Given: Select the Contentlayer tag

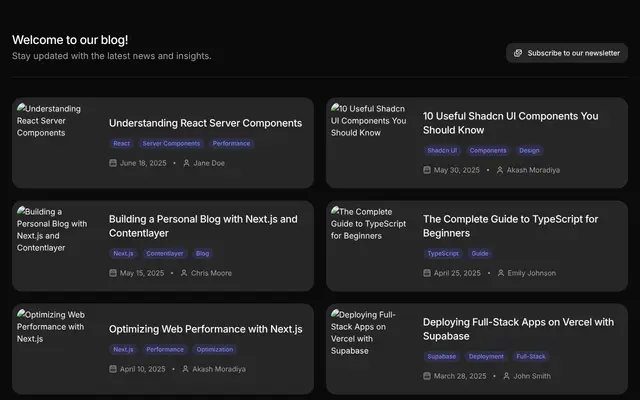Looking at the screenshot, I should pos(165,253).
